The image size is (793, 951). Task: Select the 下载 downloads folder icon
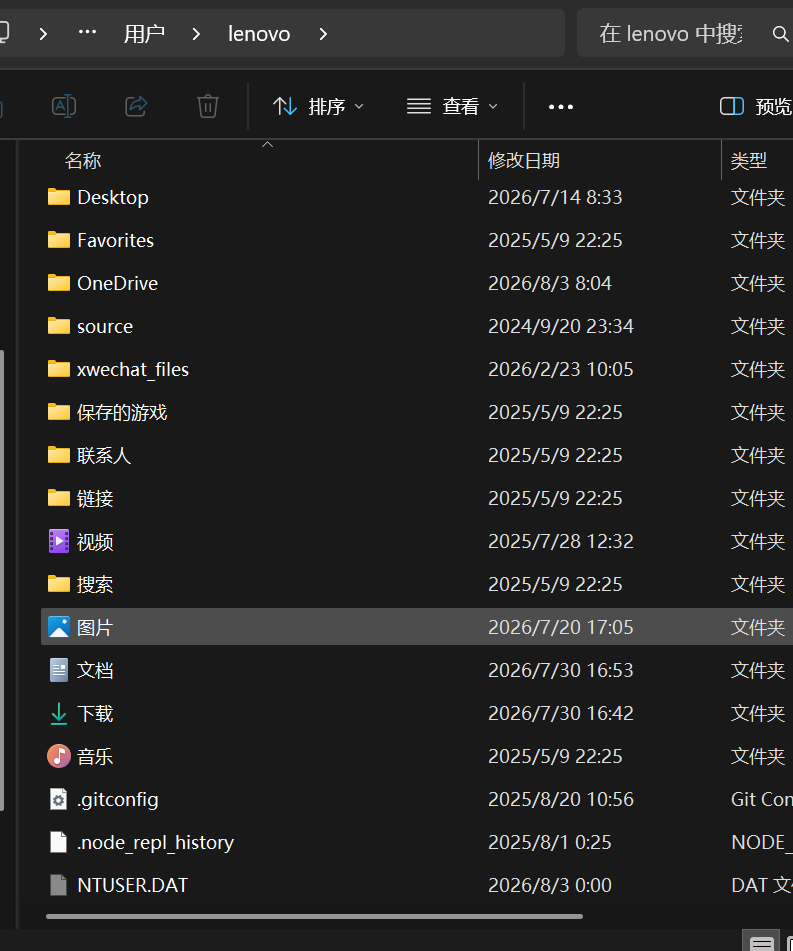click(x=59, y=713)
